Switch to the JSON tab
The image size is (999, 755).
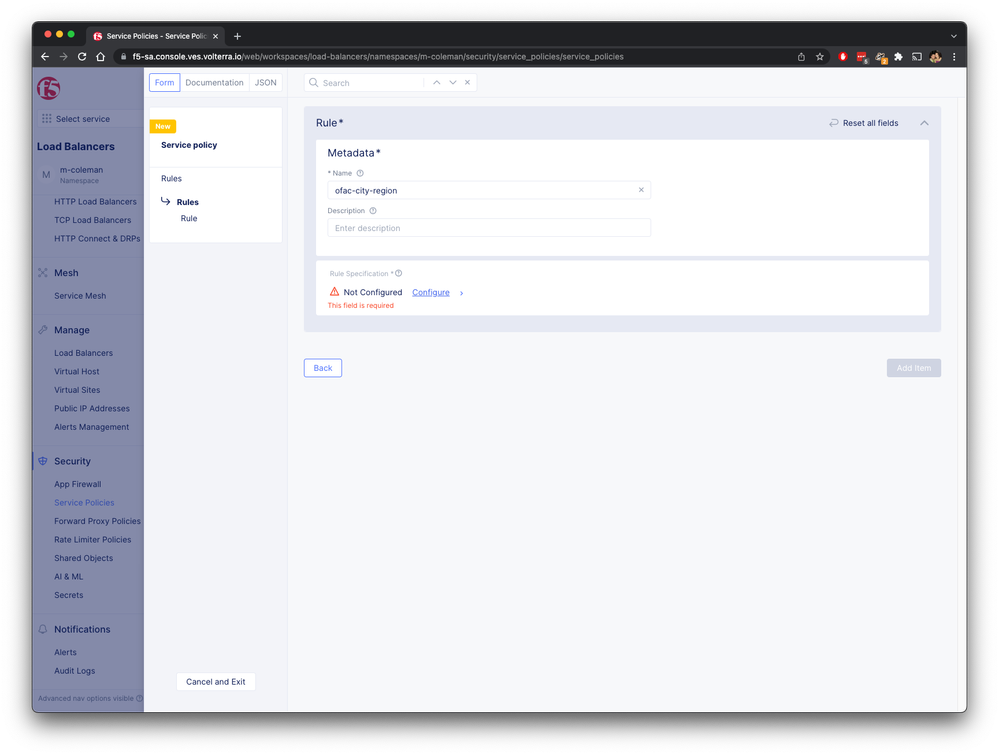point(266,83)
